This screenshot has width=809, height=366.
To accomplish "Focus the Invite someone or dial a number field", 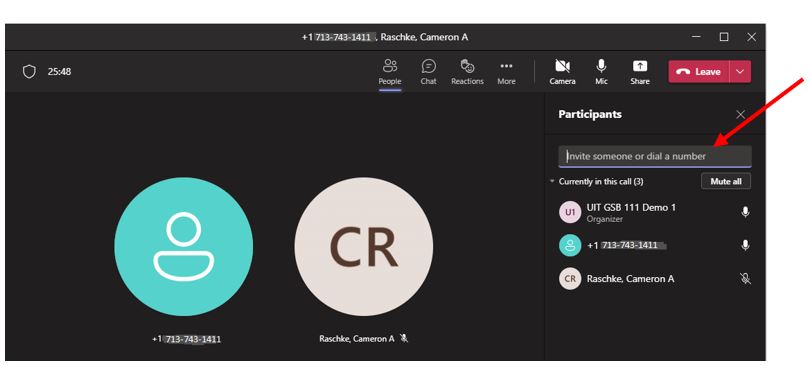I will (655, 156).
